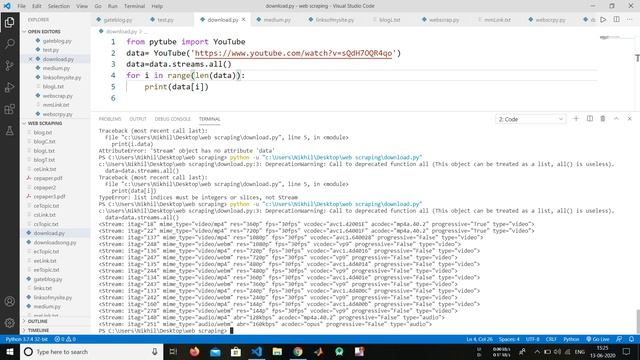Viewport: 640px width, 360px height.
Task: Open Chrome from the taskbar
Action: (x=298, y=351)
